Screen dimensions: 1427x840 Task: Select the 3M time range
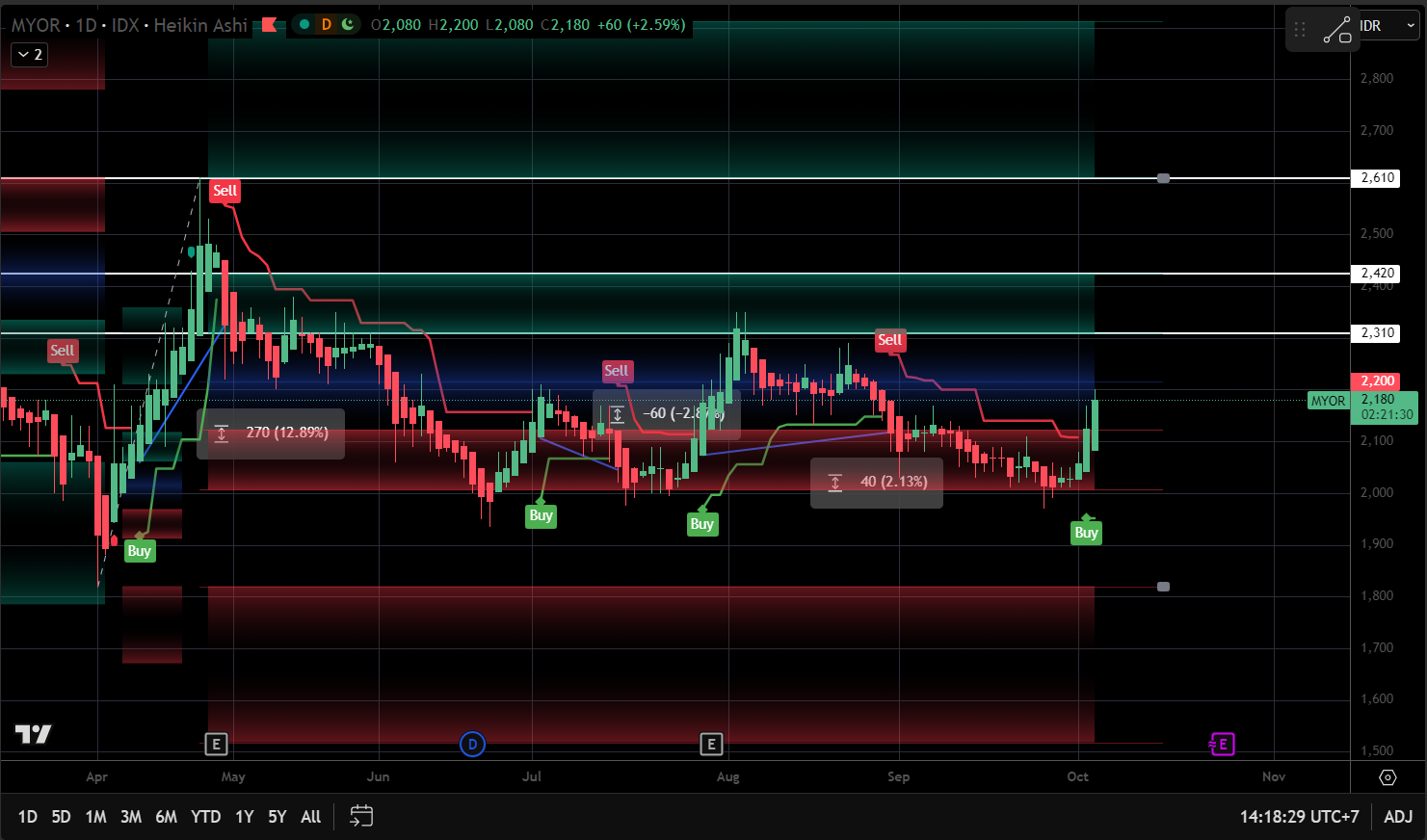(131, 817)
